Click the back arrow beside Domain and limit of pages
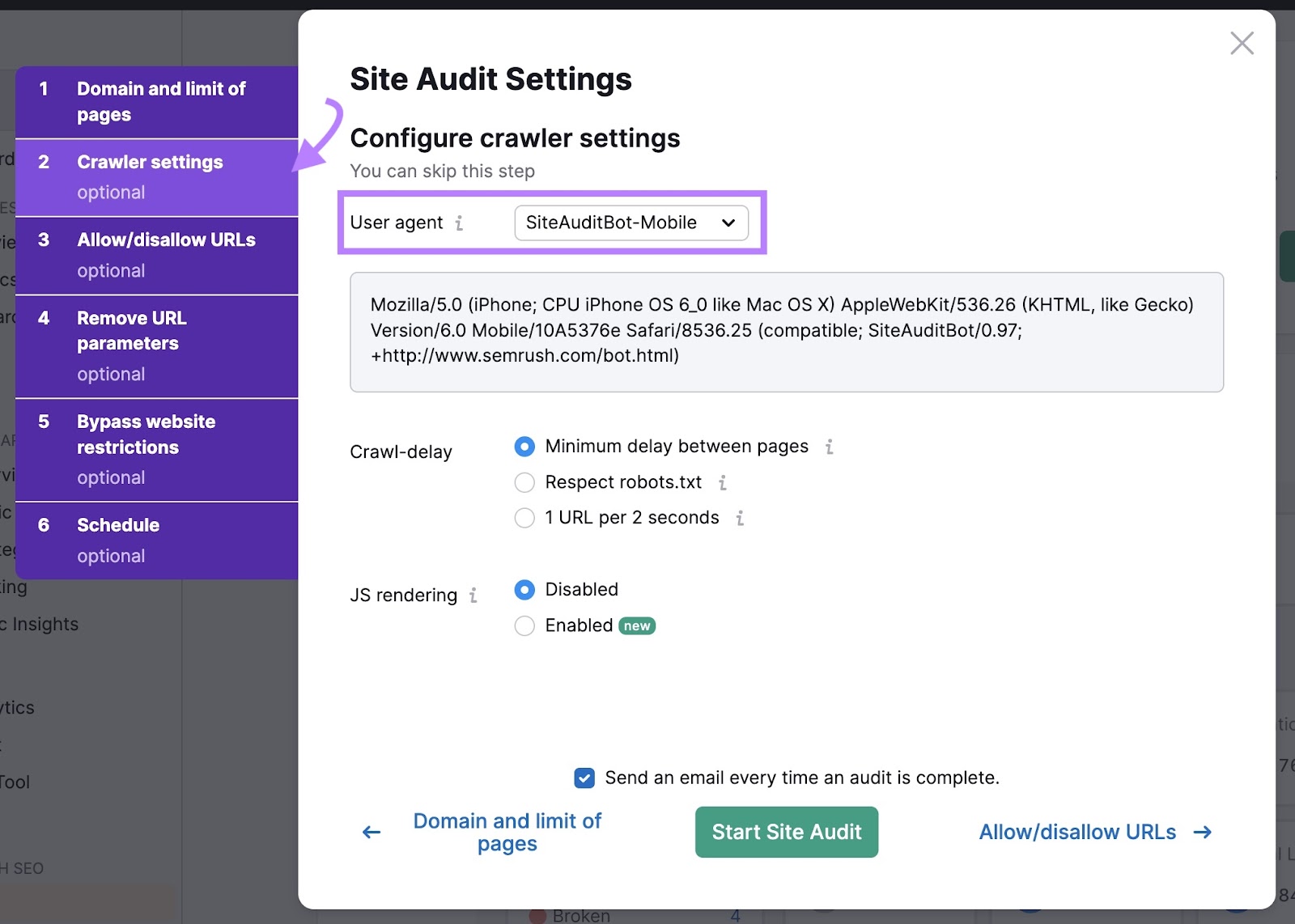The image size is (1295, 924). click(370, 832)
